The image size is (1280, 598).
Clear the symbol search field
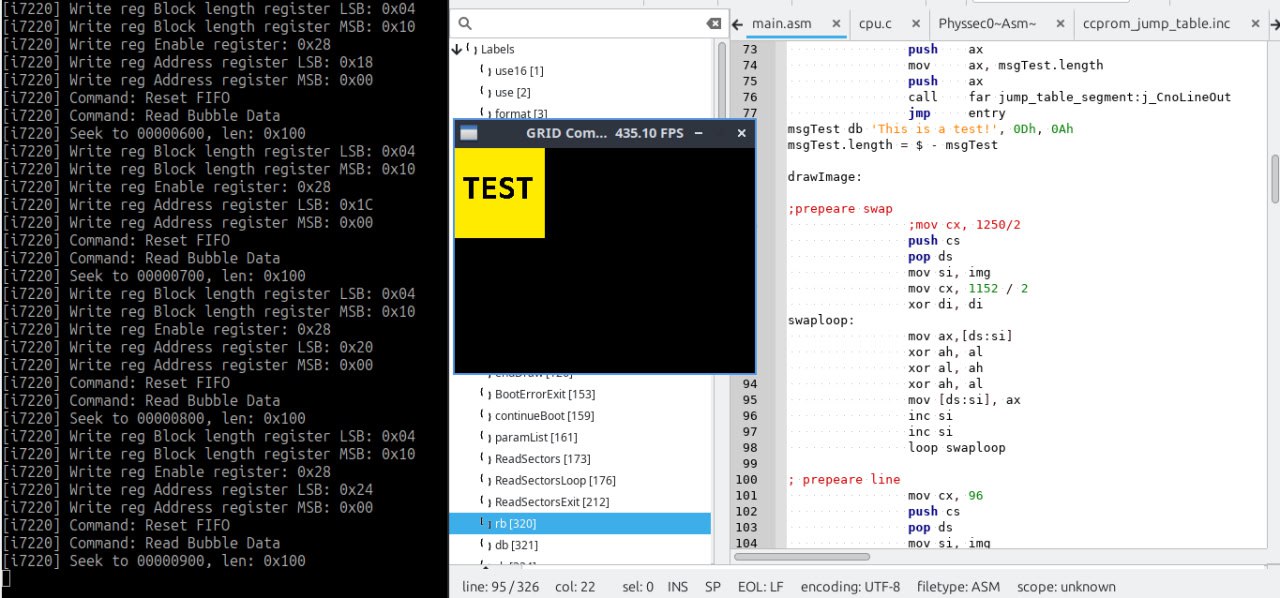tap(712, 23)
